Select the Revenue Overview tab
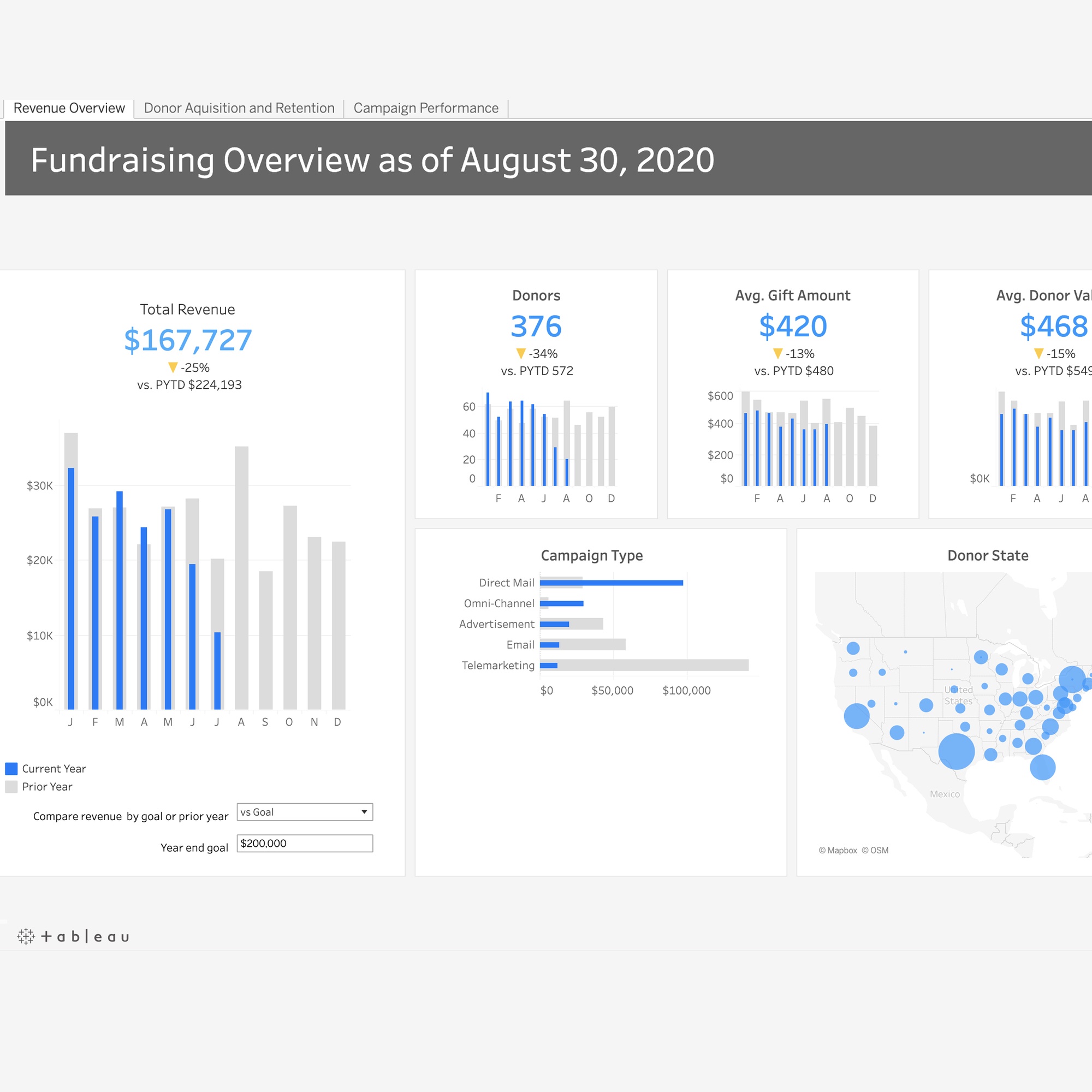The width and height of the screenshot is (1092, 1092). 69,108
